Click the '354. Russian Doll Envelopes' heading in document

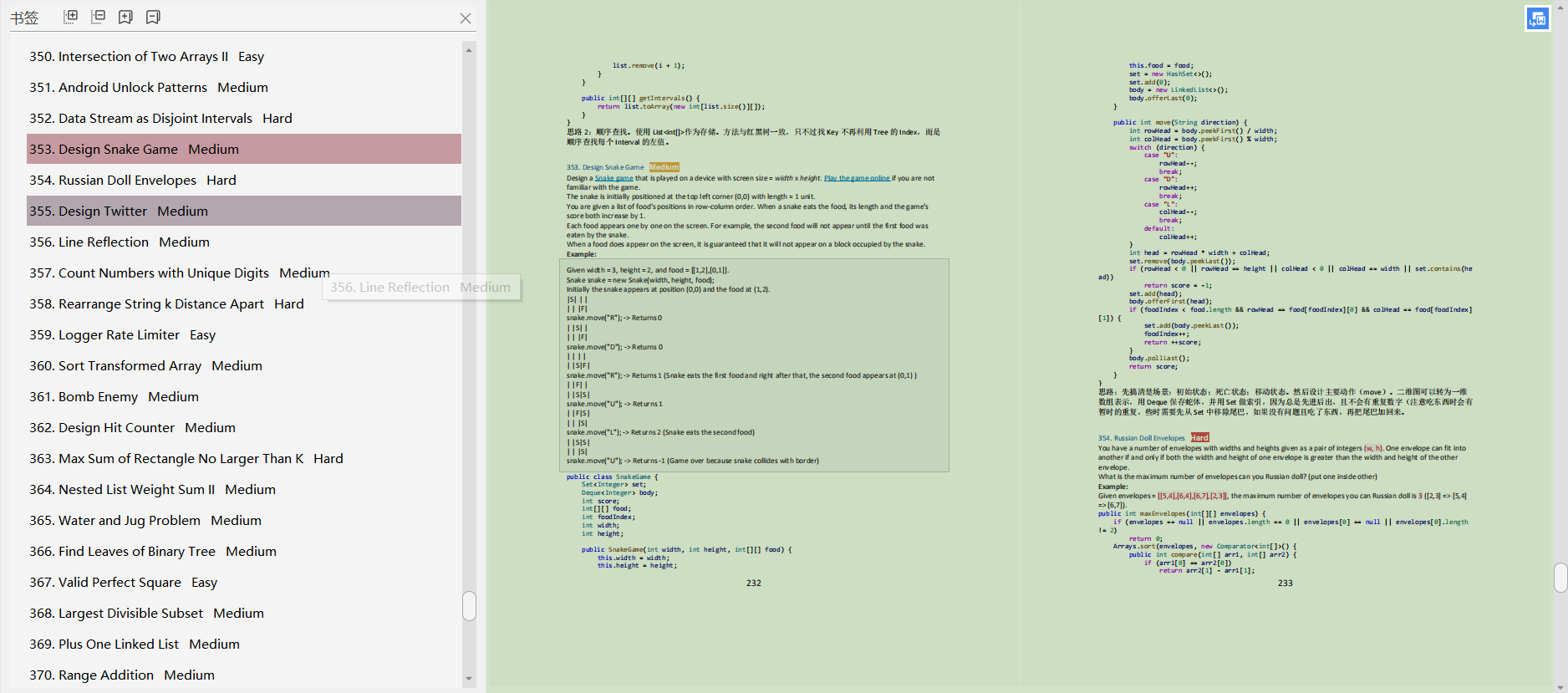click(x=1142, y=438)
